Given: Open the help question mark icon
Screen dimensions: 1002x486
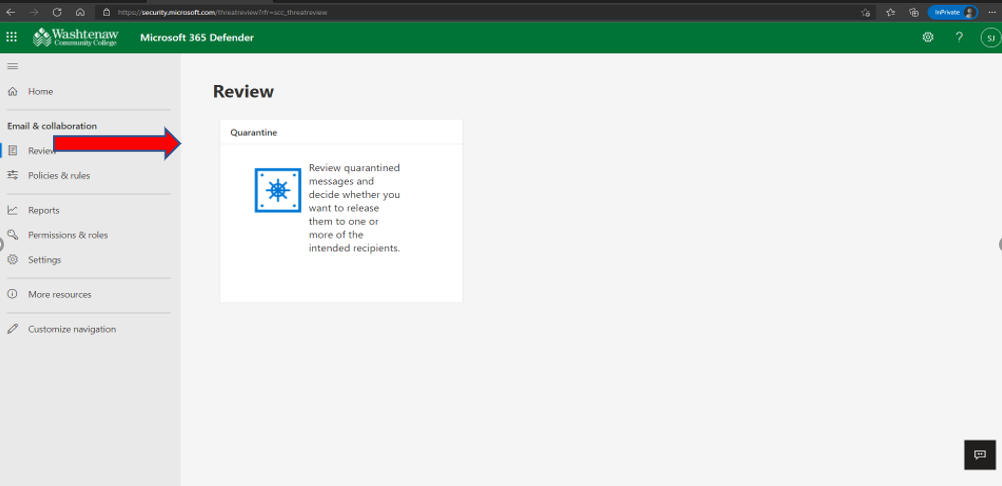Looking at the screenshot, I should [959, 38].
